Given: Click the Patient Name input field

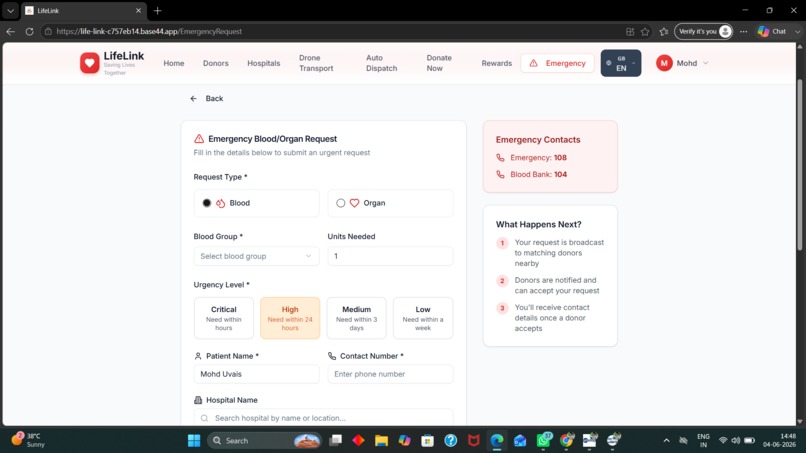Looking at the screenshot, I should point(256,374).
